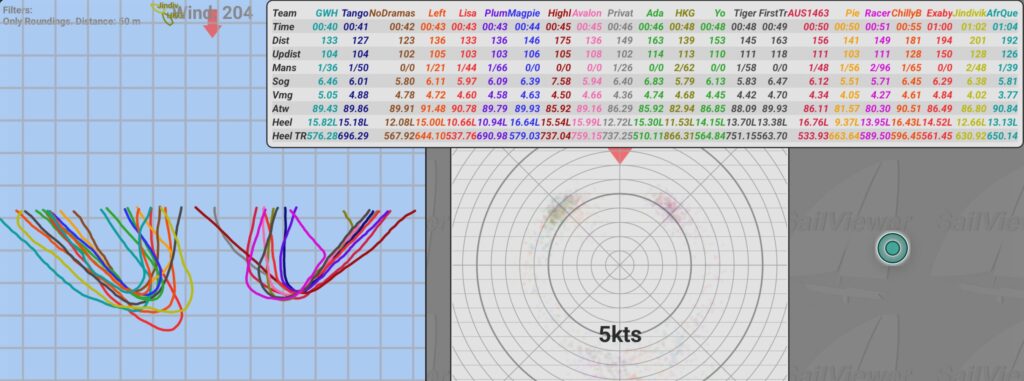Click the Heel TR row label

289,136
